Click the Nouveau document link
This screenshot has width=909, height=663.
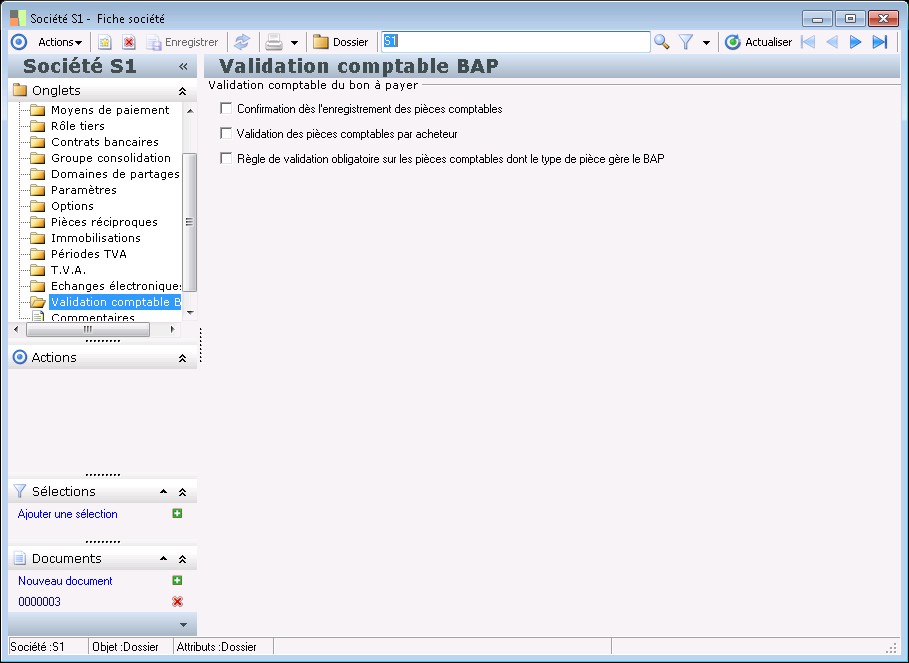65,581
